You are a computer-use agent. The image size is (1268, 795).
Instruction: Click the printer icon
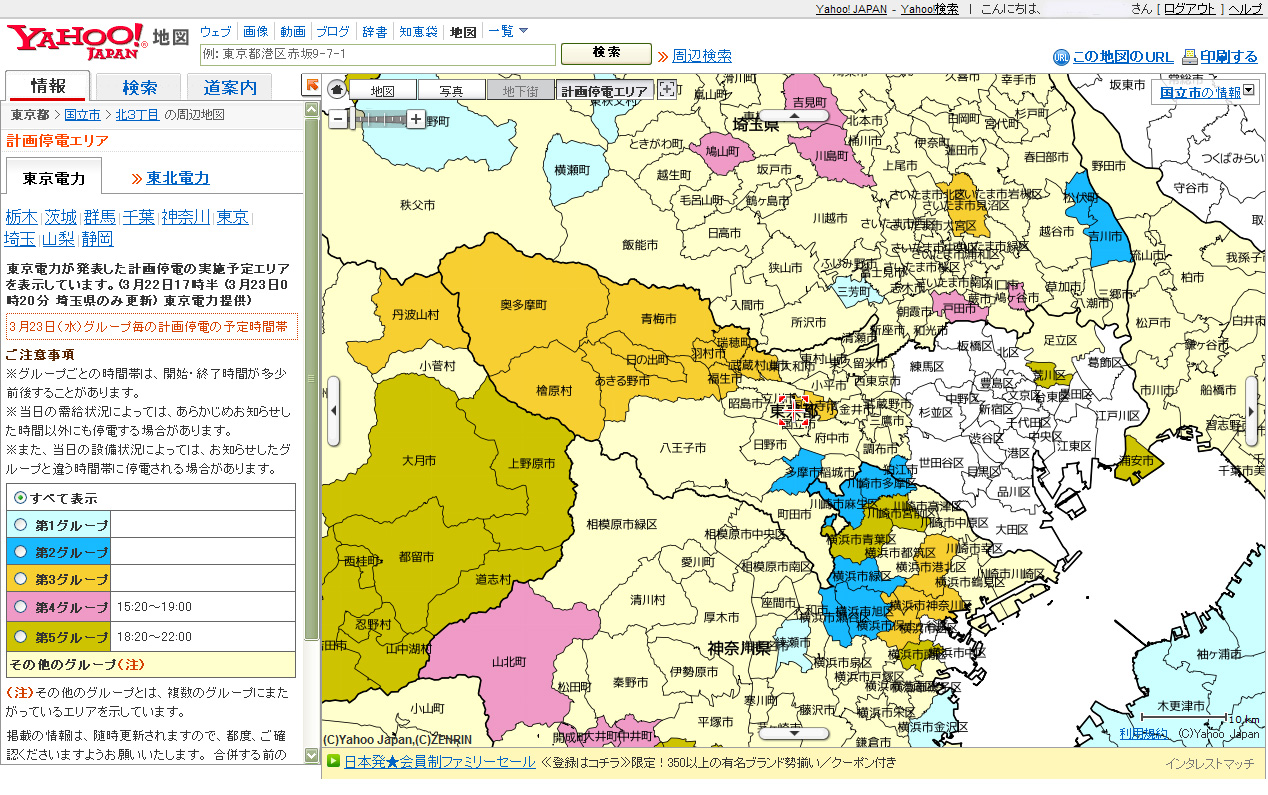1190,57
